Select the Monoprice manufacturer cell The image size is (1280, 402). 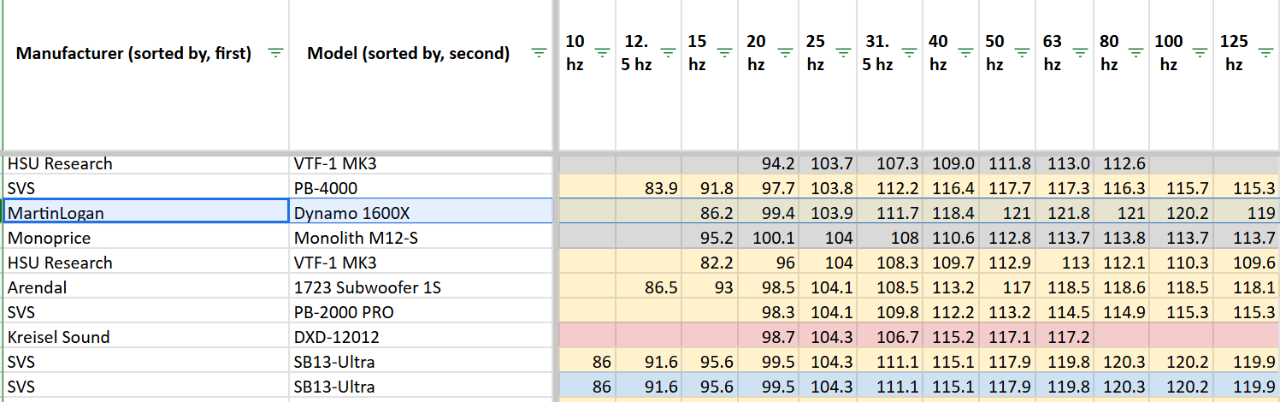146,237
